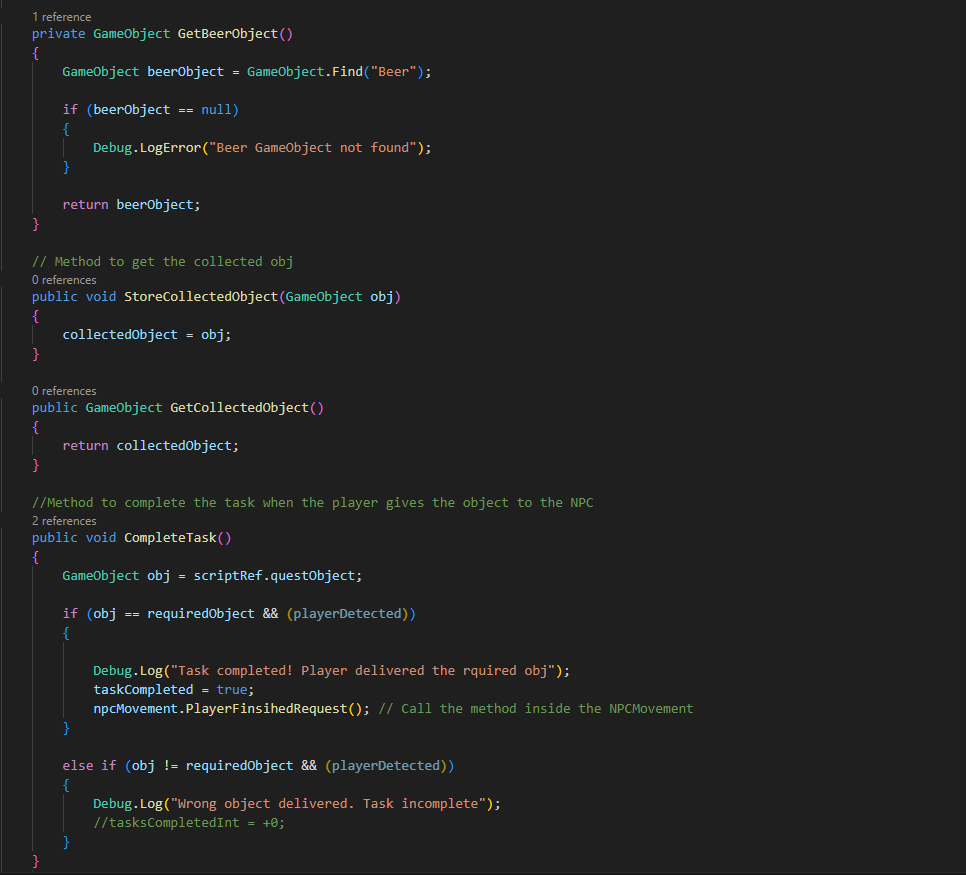This screenshot has height=875, width=966.
Task: Open the "0 references" CodeLens above StoreCollectedObject
Action: tap(64, 280)
